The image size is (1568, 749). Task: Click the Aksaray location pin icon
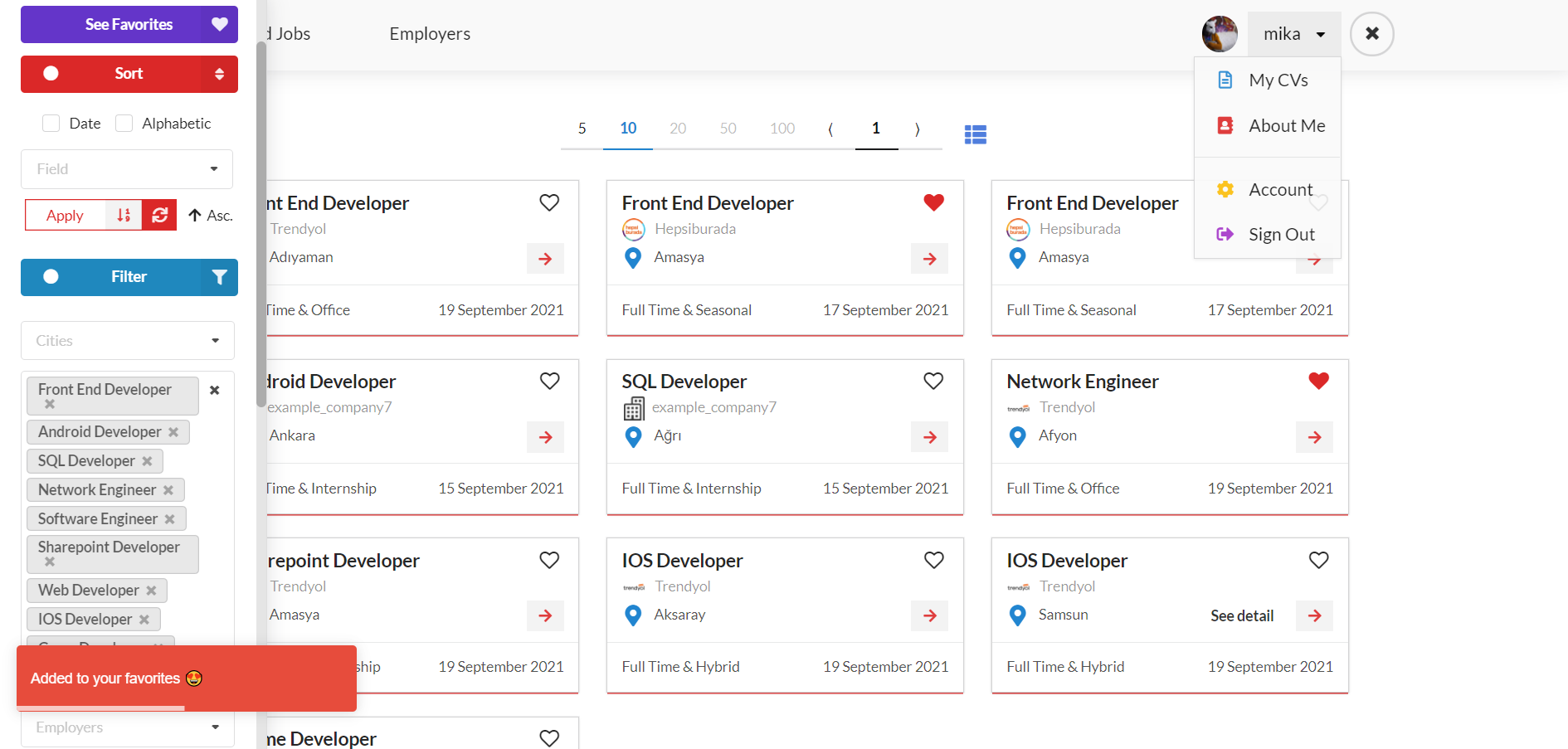coord(633,615)
